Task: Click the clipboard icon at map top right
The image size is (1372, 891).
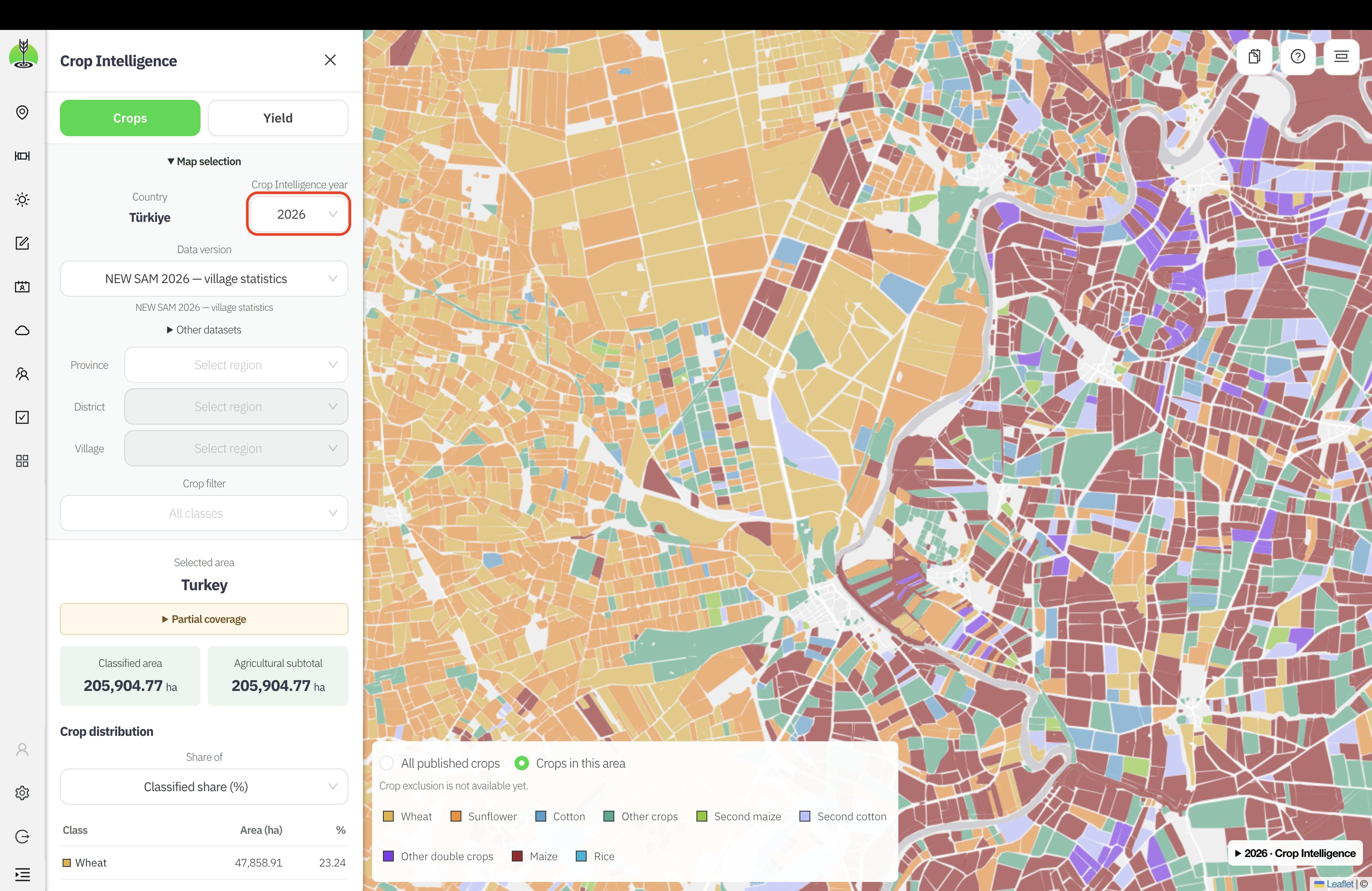Action: [1254, 56]
